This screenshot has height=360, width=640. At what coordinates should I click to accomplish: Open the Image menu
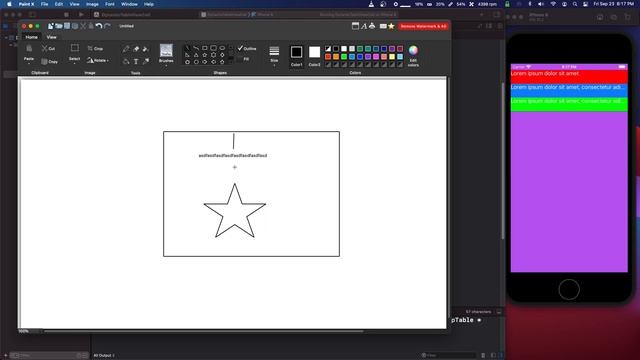pos(92,4)
